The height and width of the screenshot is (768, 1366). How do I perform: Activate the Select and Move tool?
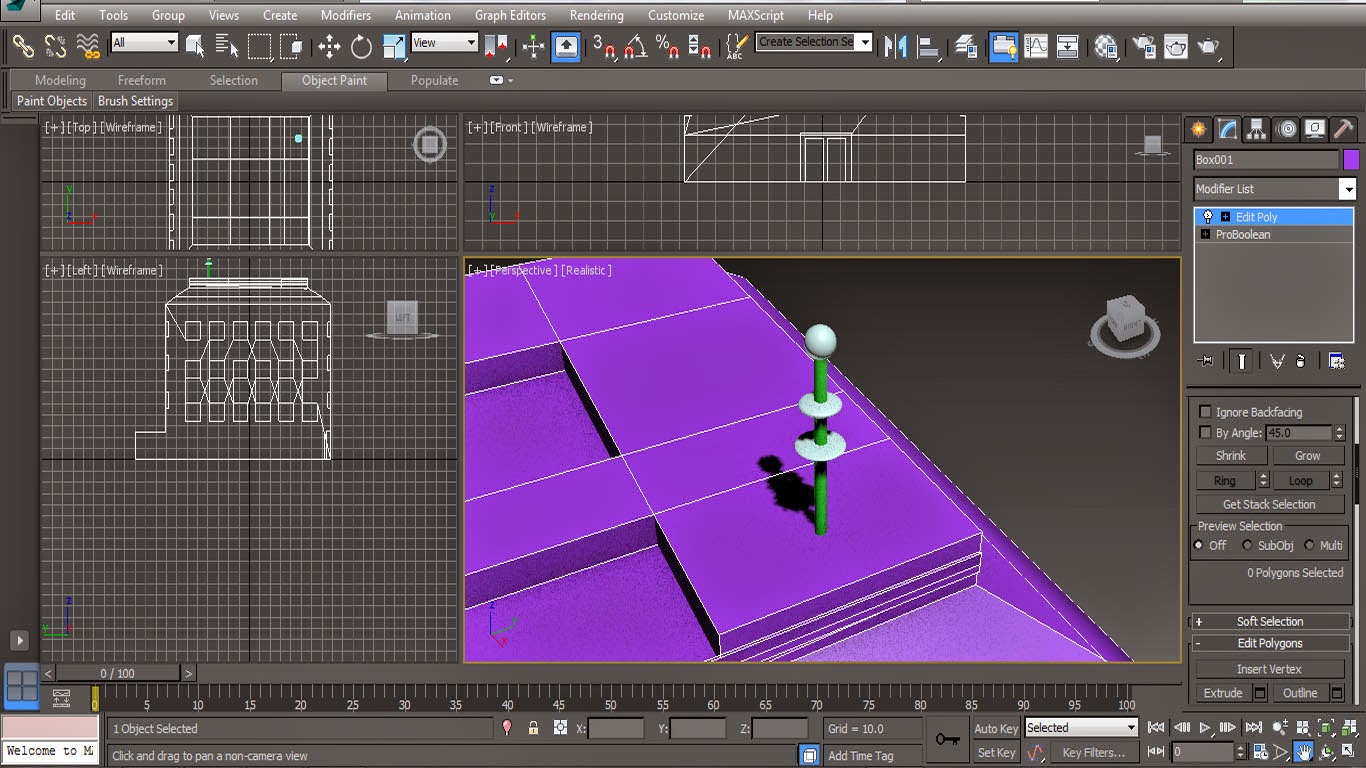(x=329, y=46)
